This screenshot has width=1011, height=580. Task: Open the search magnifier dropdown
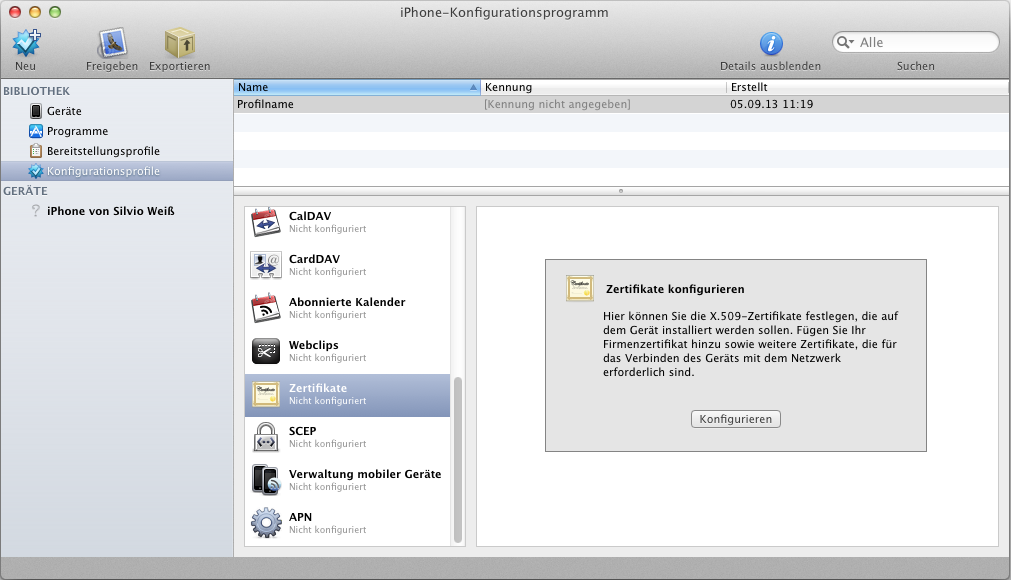click(845, 43)
